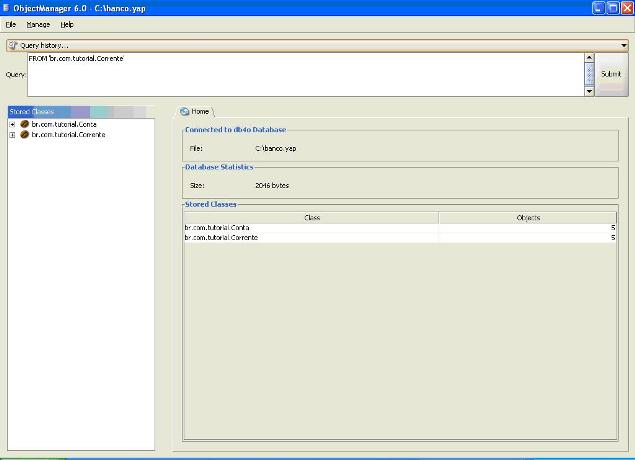Click the ObjectManager title bar icon
This screenshot has width=635, height=460.
click(x=7, y=8)
